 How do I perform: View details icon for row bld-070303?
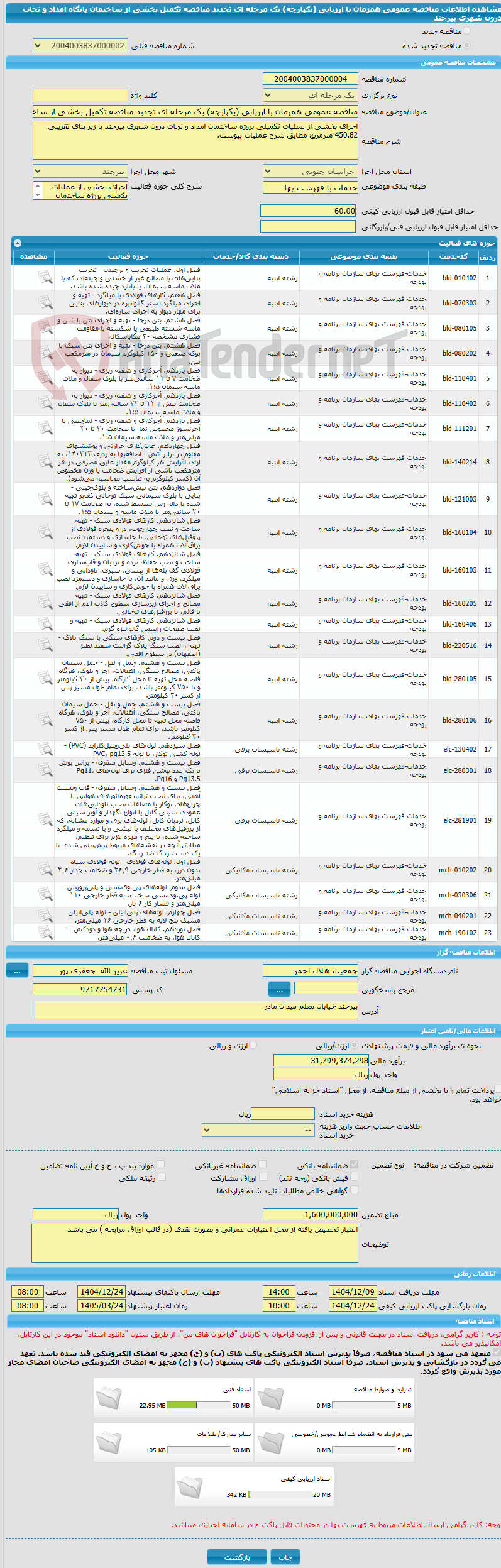pos(45,302)
